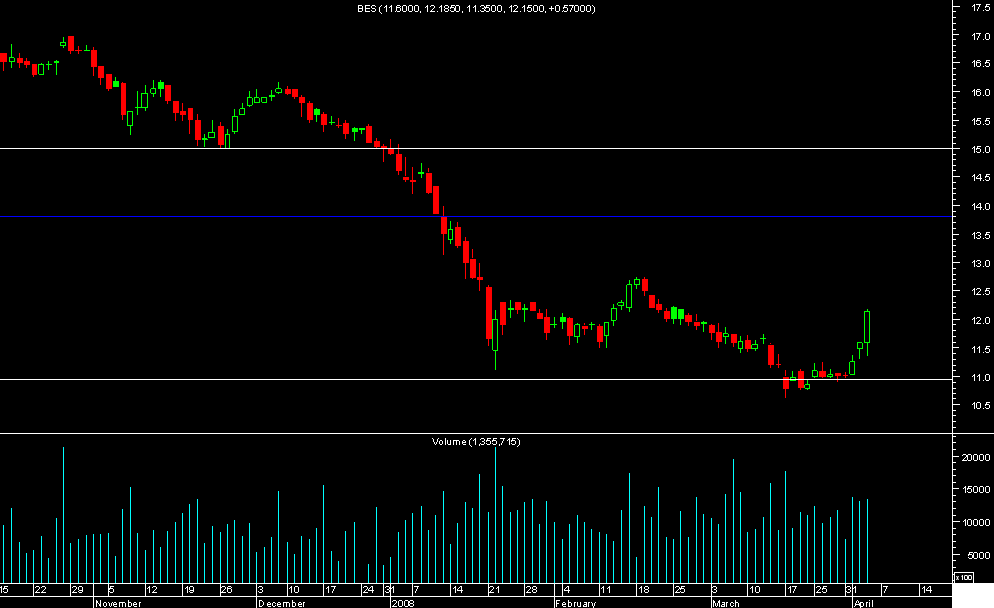Select the date label 21 on the time axis

click(494, 590)
